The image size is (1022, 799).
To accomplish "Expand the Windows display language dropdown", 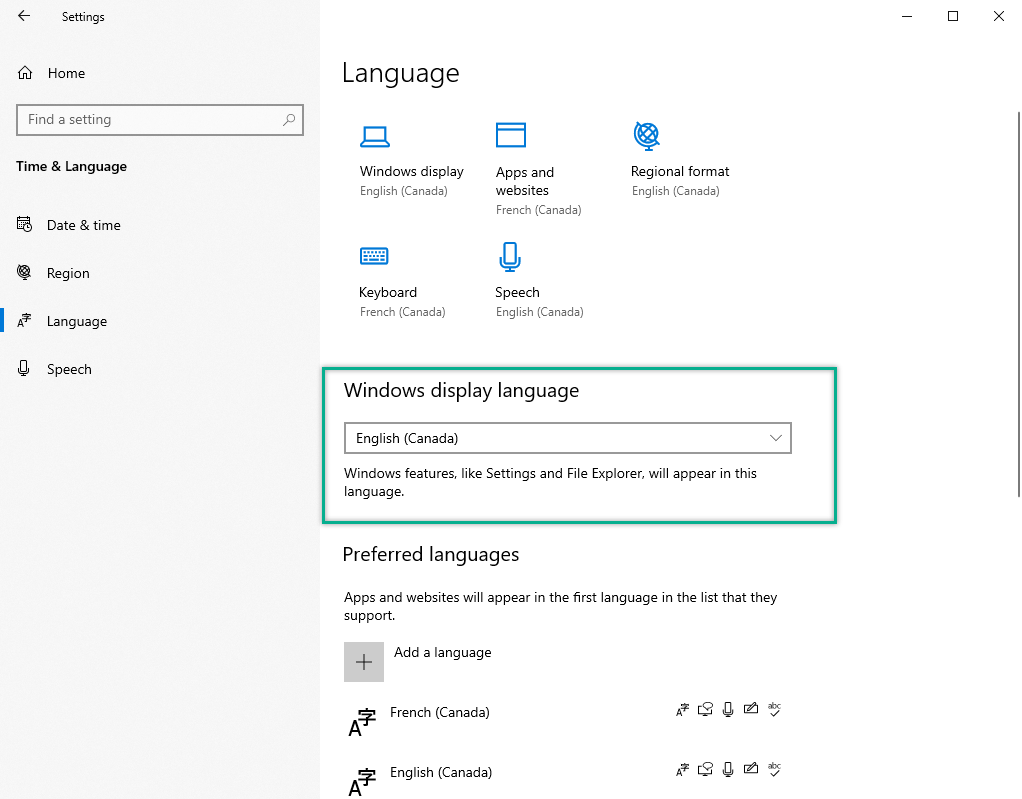I will [x=567, y=438].
